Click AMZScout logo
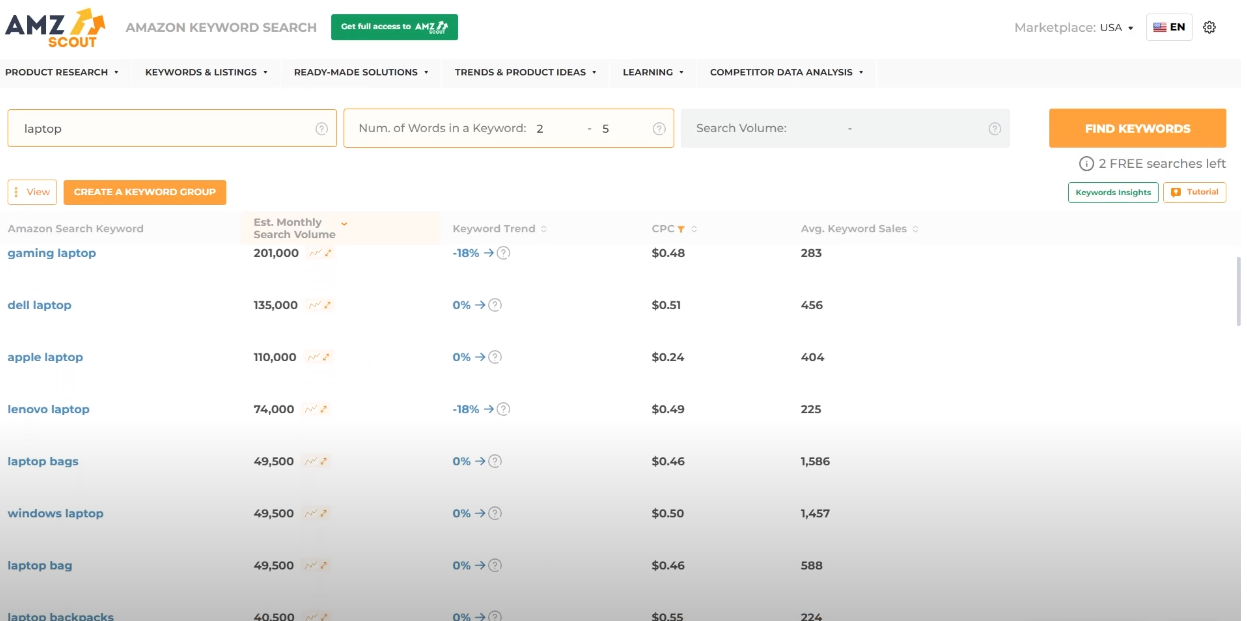The width and height of the screenshot is (1247, 621). point(54,27)
